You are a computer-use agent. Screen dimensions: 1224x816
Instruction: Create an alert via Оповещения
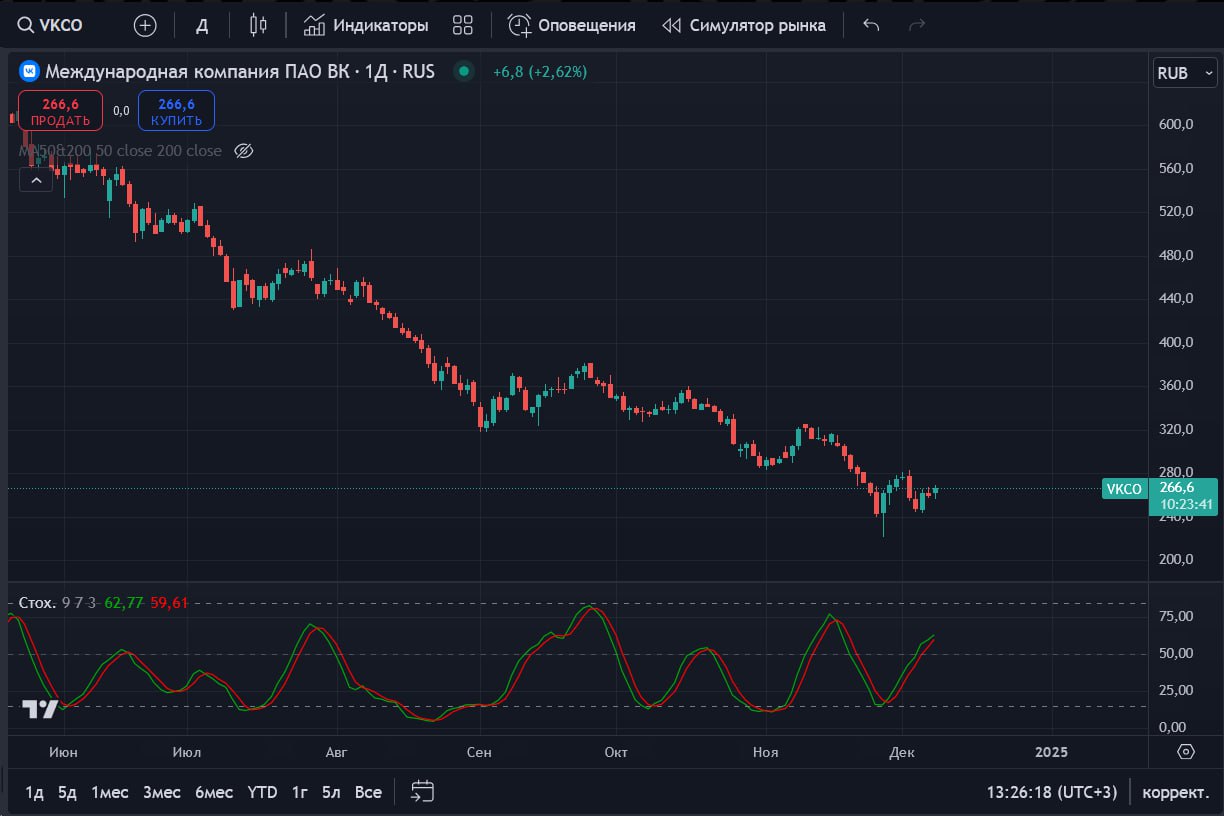[572, 25]
